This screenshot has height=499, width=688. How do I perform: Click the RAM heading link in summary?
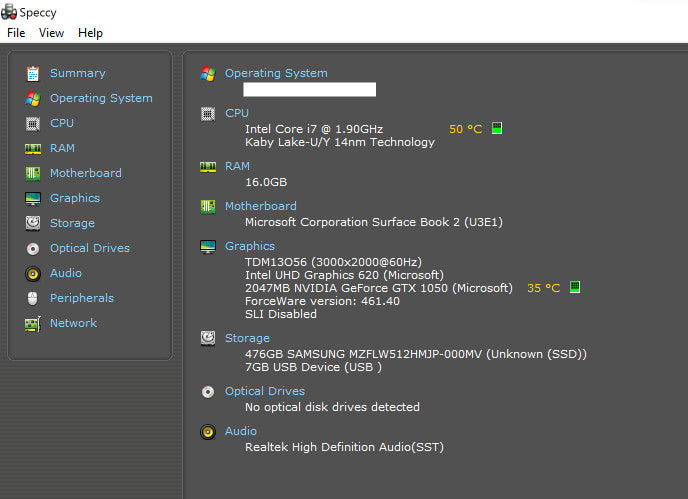pyautogui.click(x=237, y=166)
